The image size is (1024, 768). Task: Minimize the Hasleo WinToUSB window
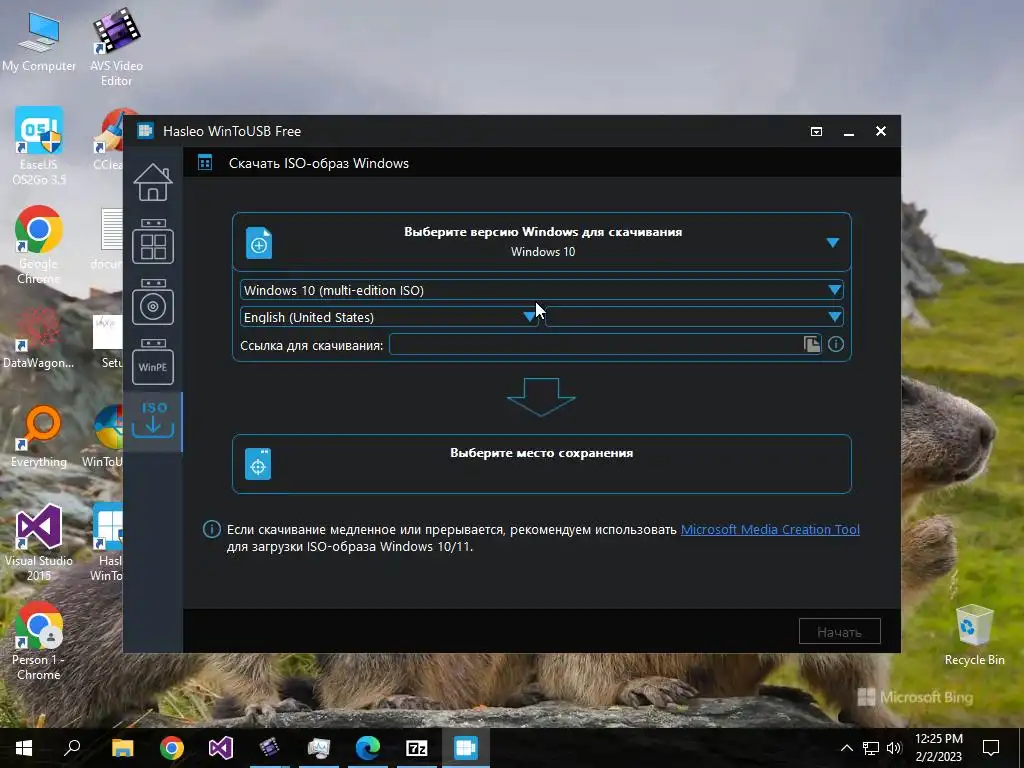click(x=849, y=131)
